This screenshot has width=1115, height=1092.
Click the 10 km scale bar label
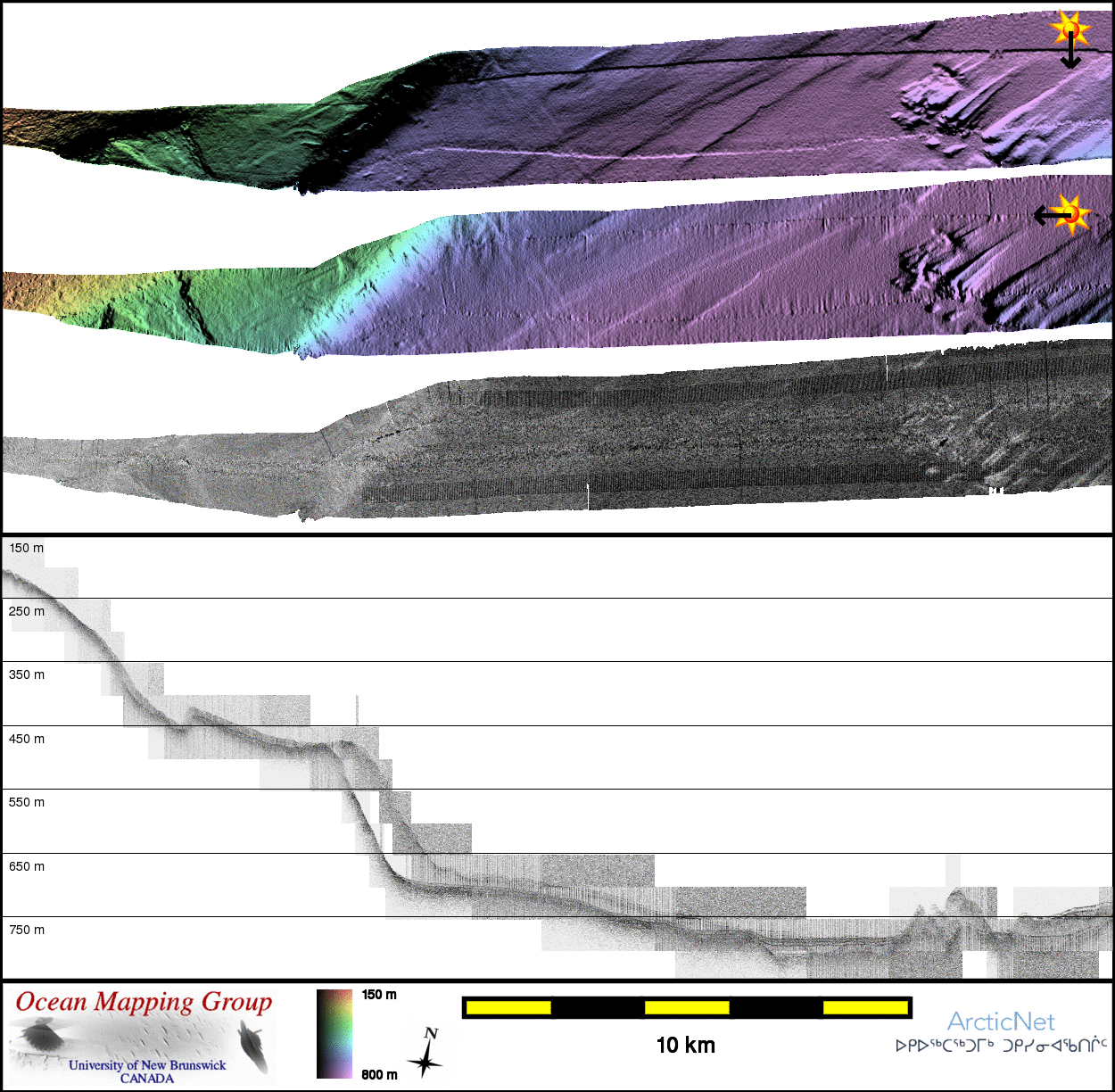tap(685, 1046)
